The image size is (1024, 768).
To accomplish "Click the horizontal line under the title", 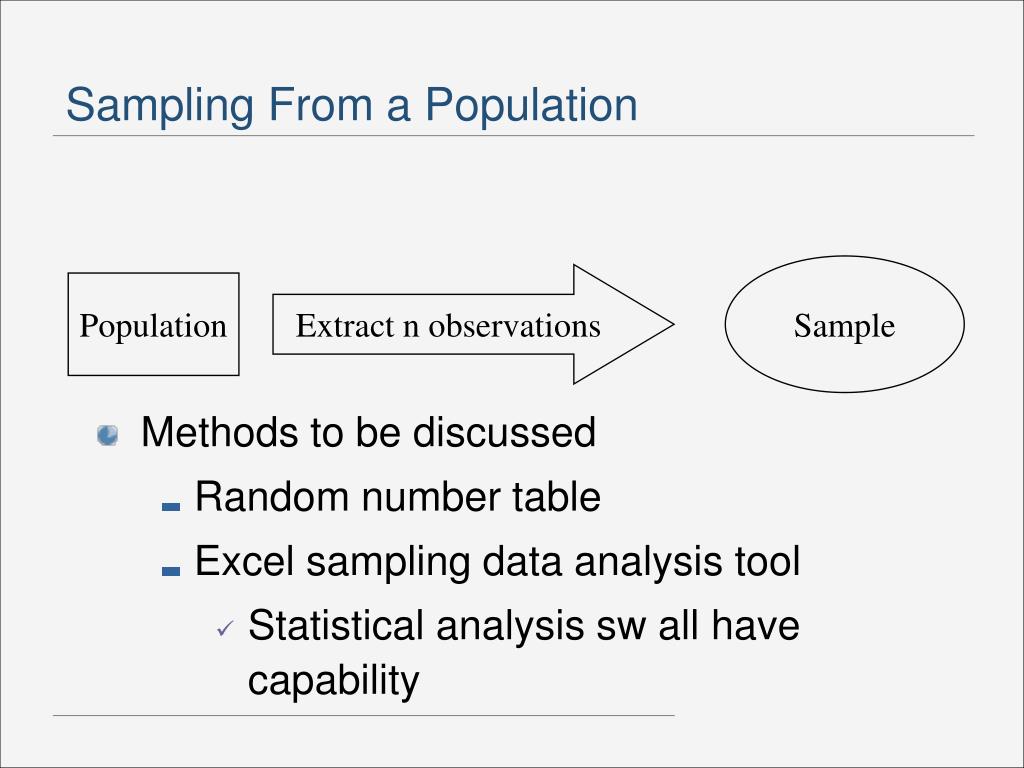I will [x=513, y=136].
